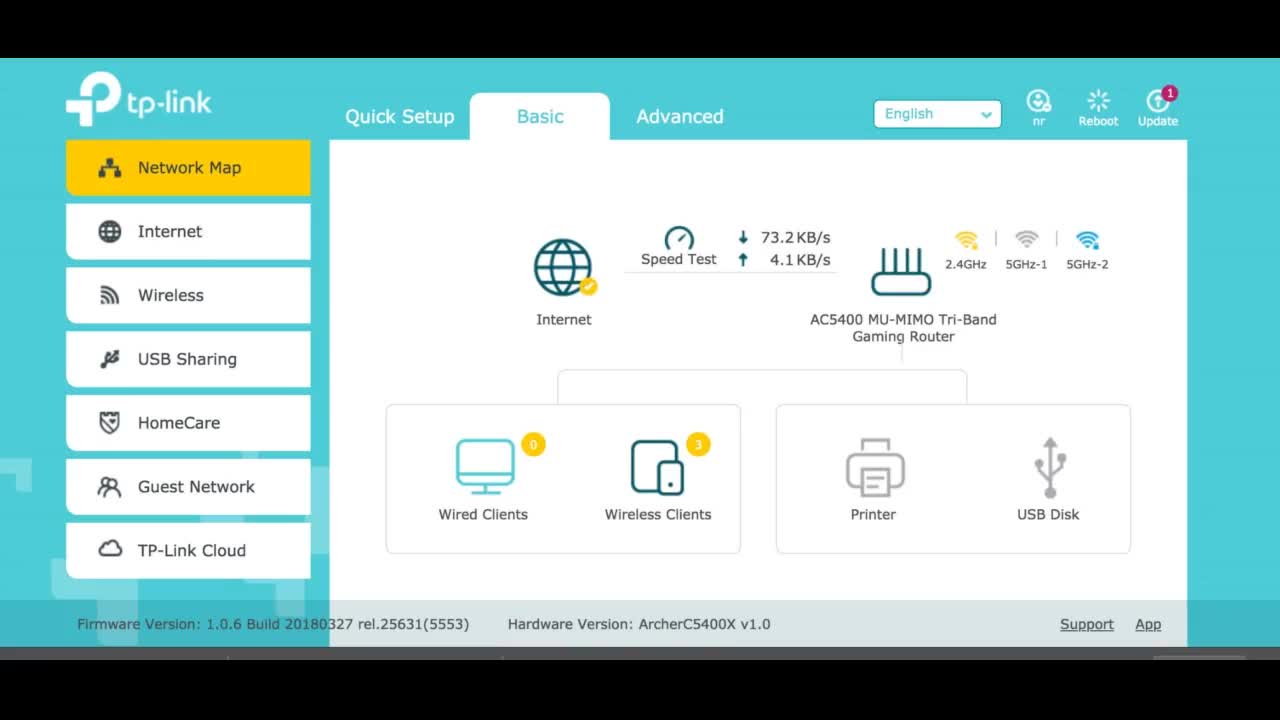Click the HomeCare shield icon
The width and height of the screenshot is (1280, 720).
coord(110,423)
